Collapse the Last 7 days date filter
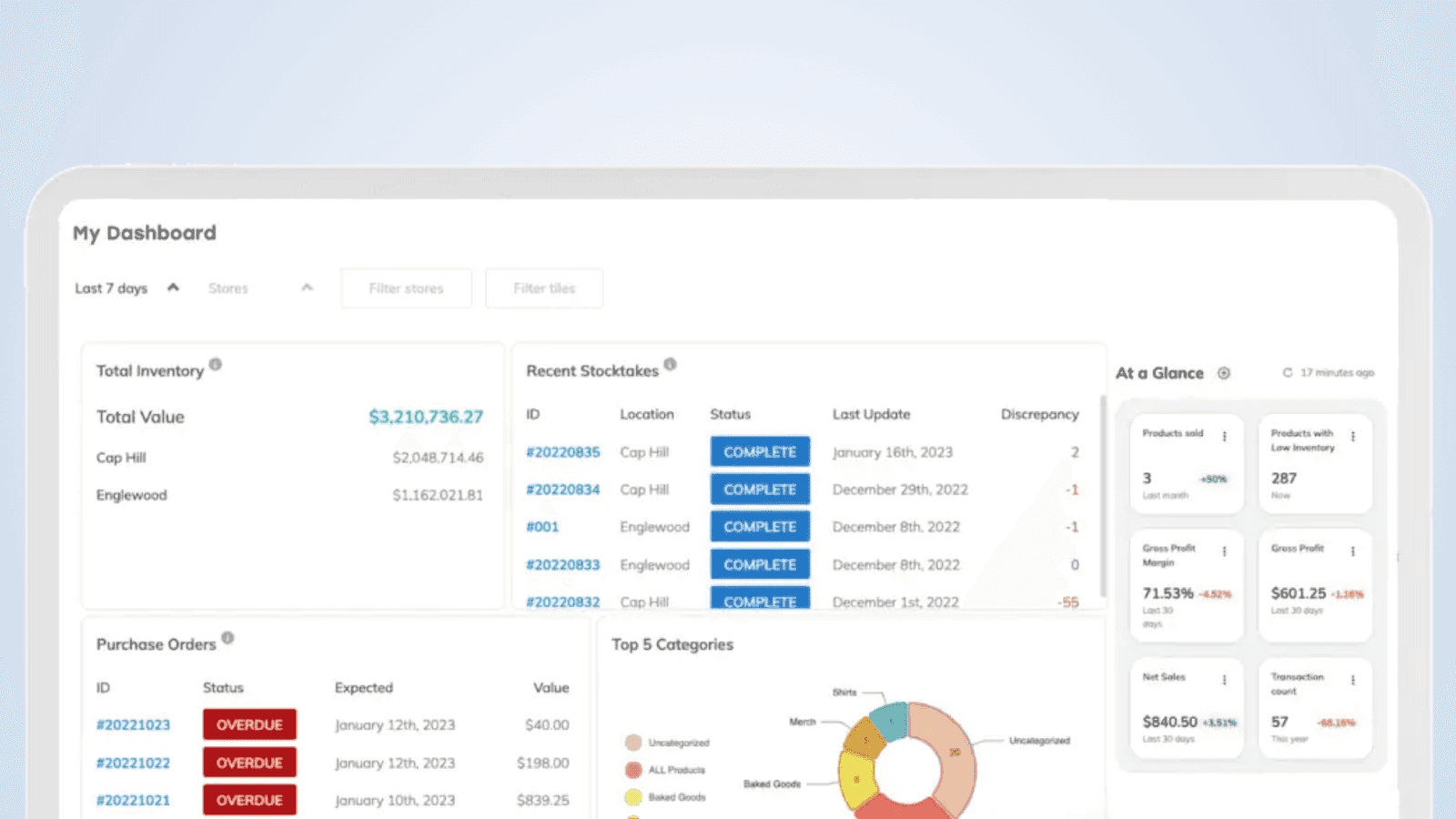 (172, 287)
